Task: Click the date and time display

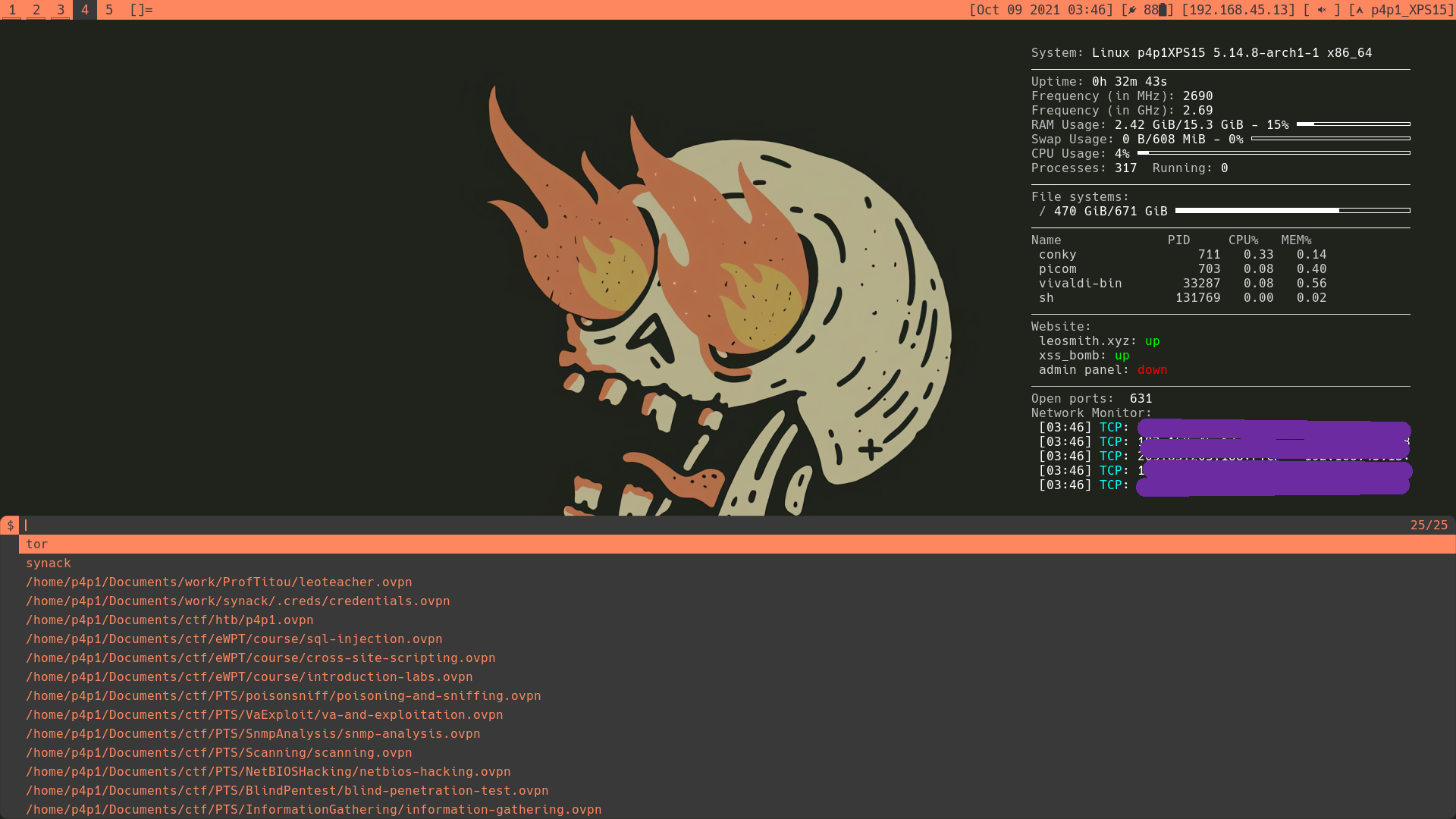Action: 1039,10
